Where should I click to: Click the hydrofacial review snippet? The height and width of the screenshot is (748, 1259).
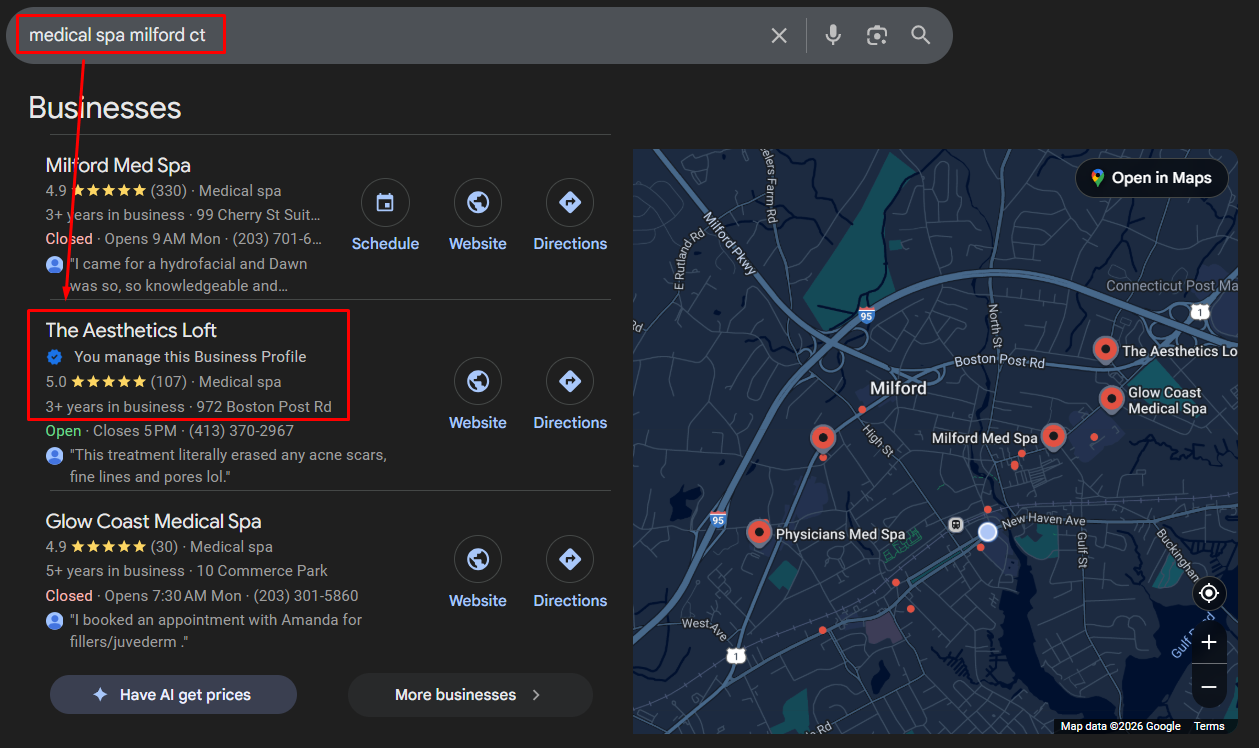point(189,275)
